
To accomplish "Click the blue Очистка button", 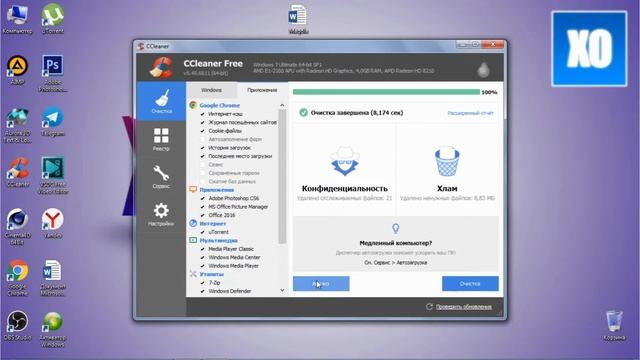I will point(470,284).
